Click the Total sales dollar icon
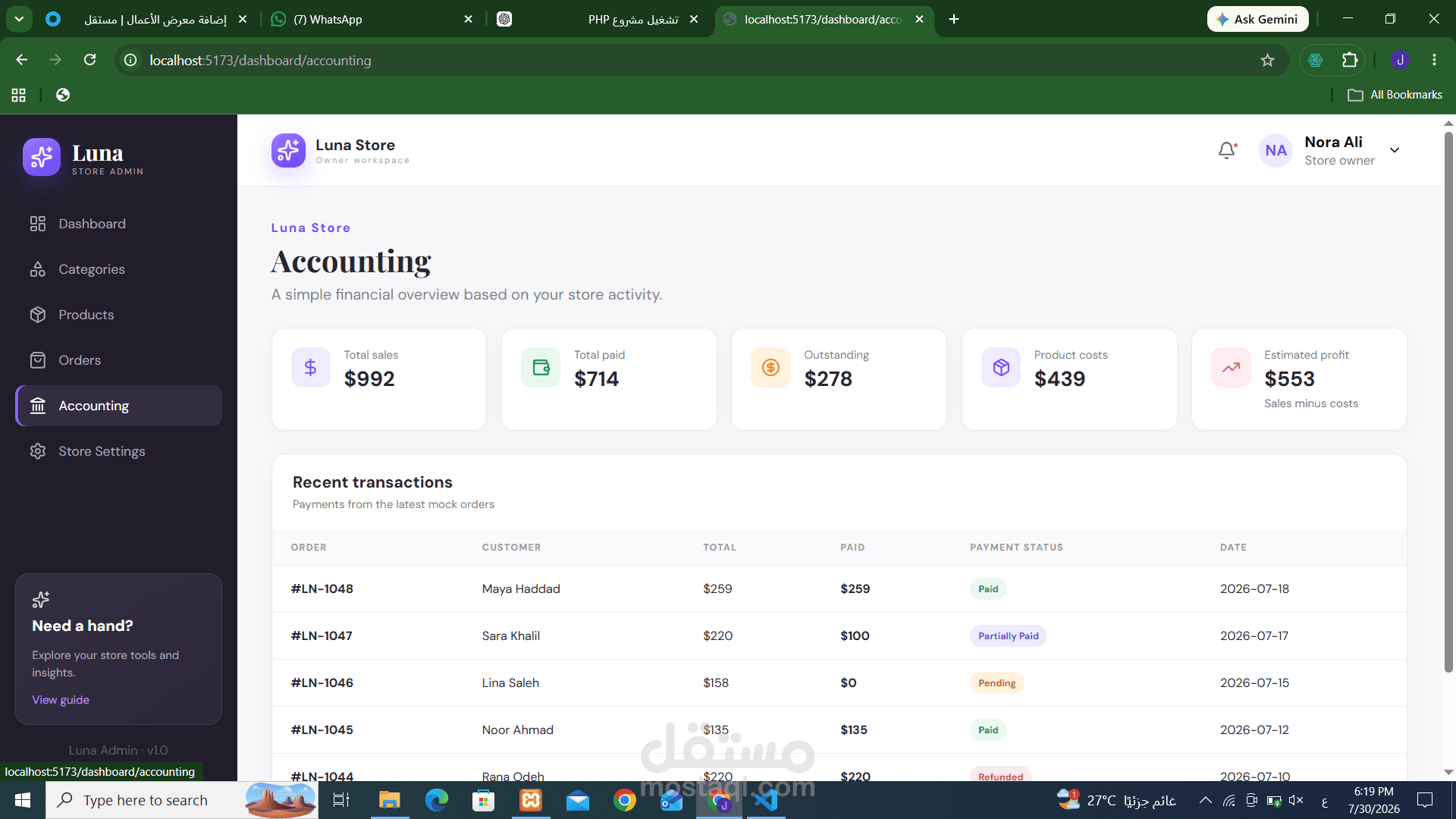Viewport: 1456px width, 819px height. point(310,368)
